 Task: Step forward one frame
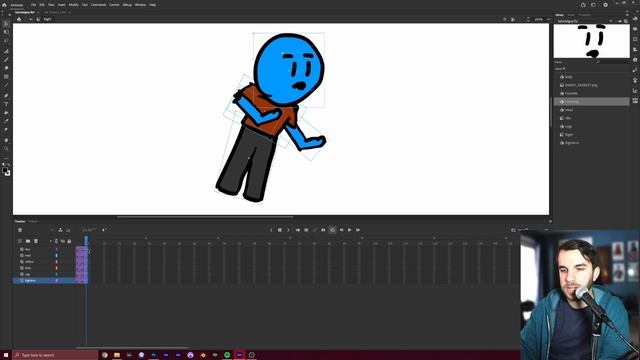358,230
